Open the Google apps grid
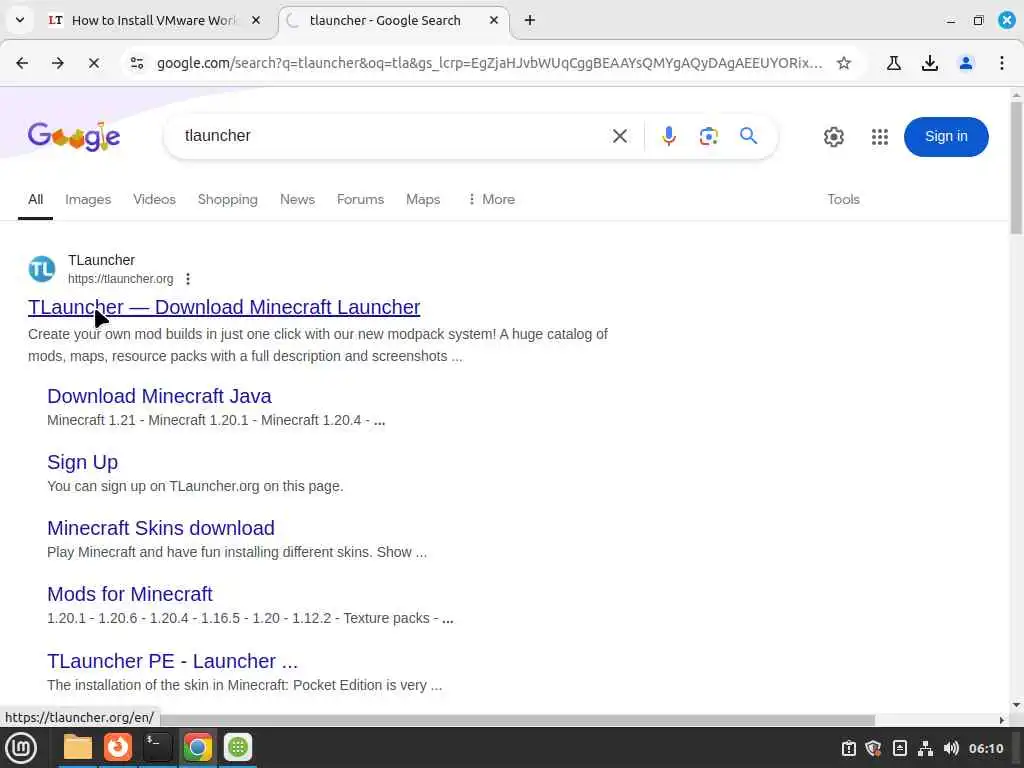Image resolution: width=1024 pixels, height=768 pixels. point(880,136)
